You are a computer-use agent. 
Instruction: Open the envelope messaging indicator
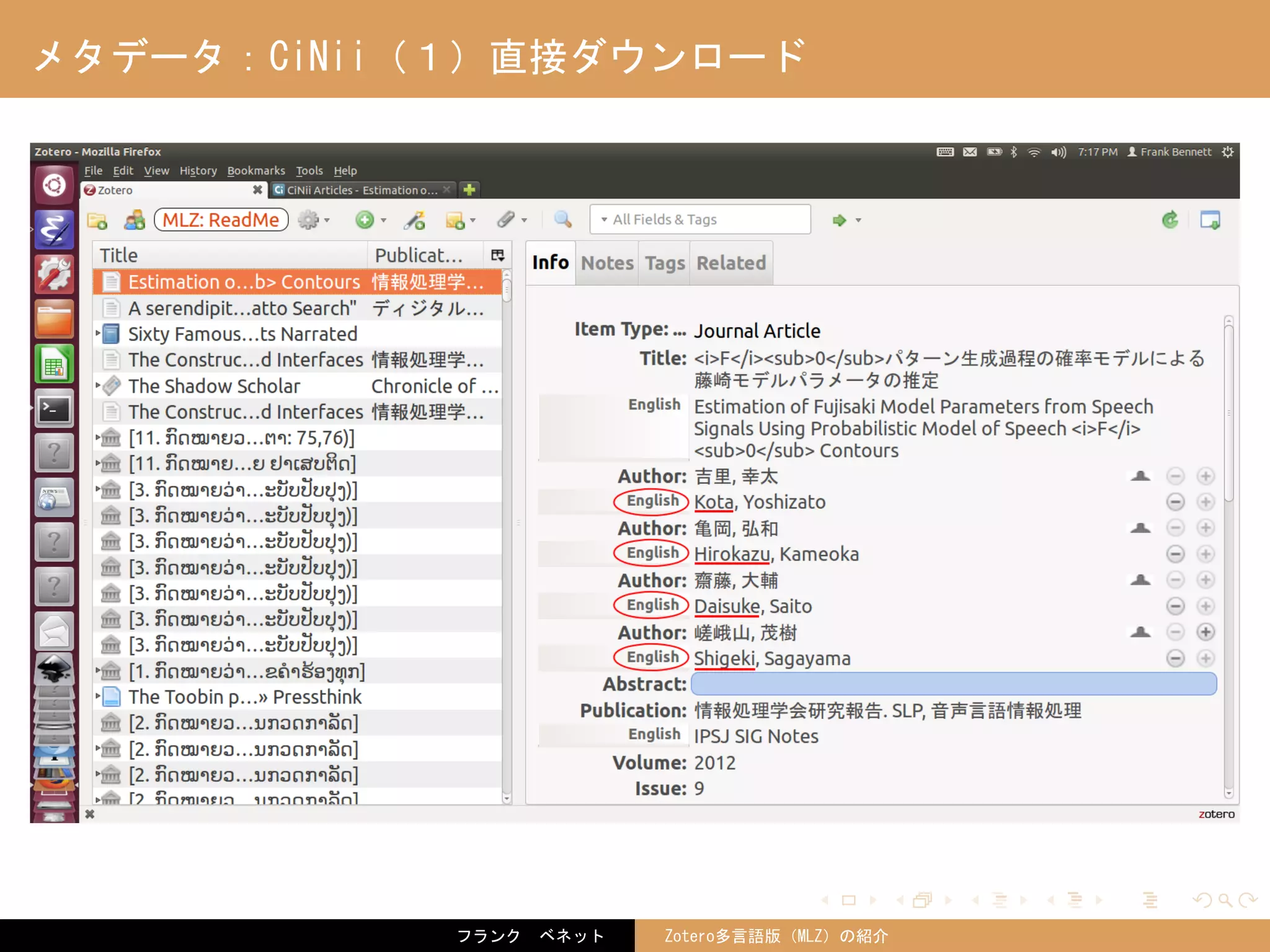pos(970,152)
